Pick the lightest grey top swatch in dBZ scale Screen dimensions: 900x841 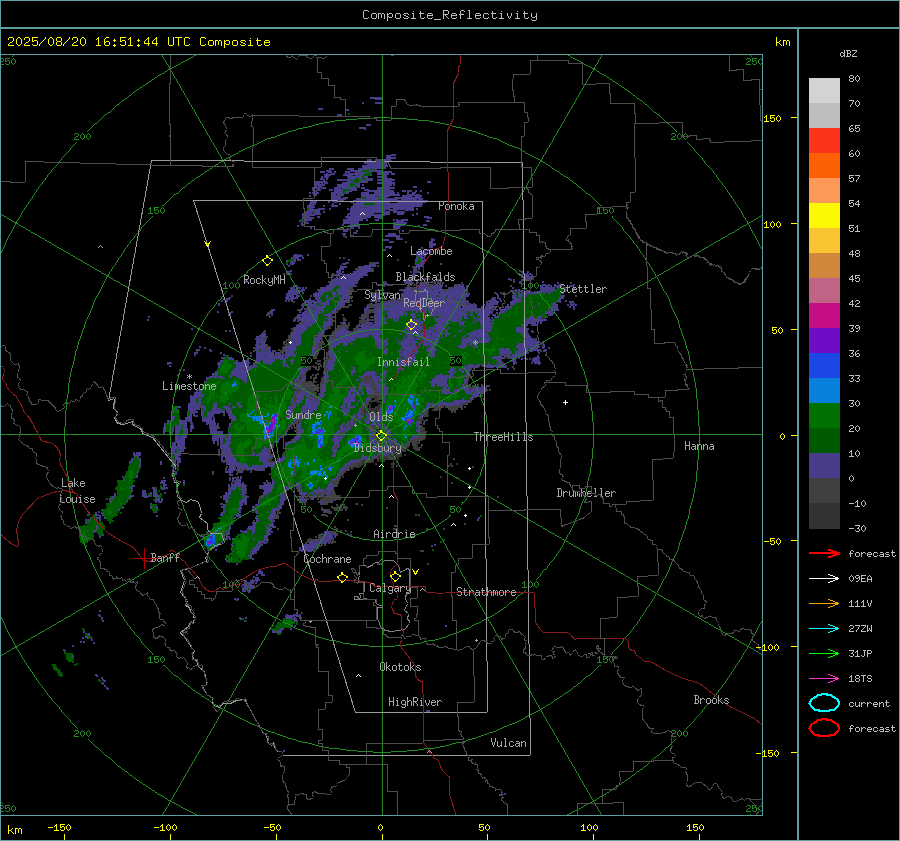click(x=824, y=90)
